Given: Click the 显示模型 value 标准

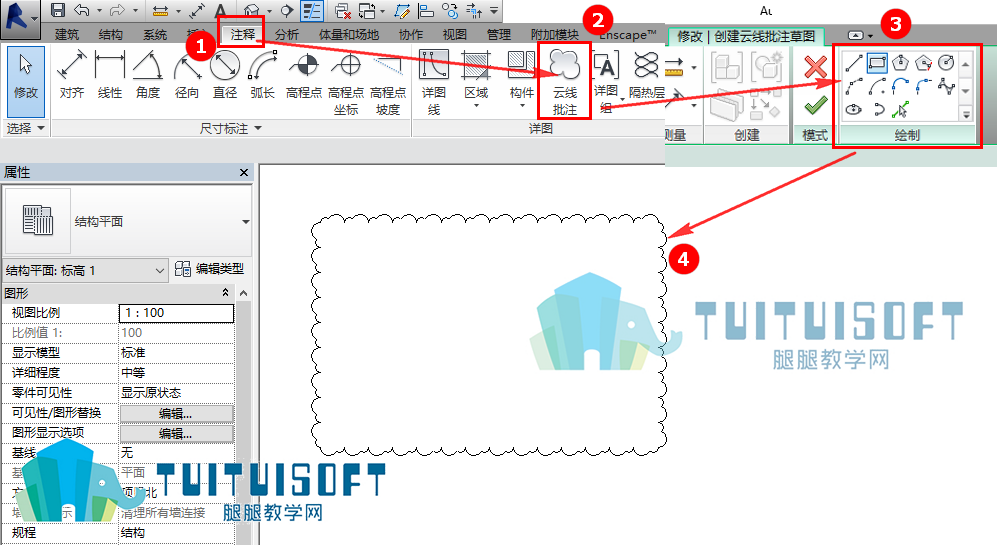Looking at the screenshot, I should click(x=176, y=353).
